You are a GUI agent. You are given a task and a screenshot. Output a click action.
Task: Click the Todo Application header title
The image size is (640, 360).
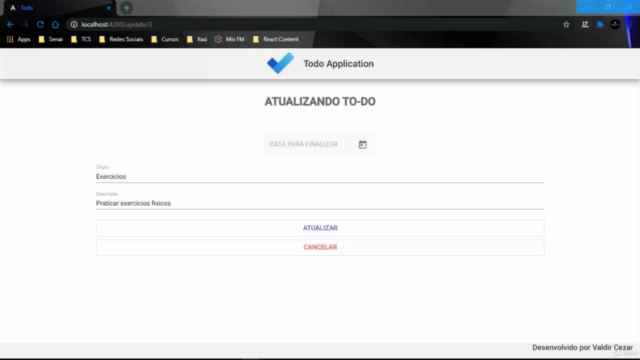338,64
